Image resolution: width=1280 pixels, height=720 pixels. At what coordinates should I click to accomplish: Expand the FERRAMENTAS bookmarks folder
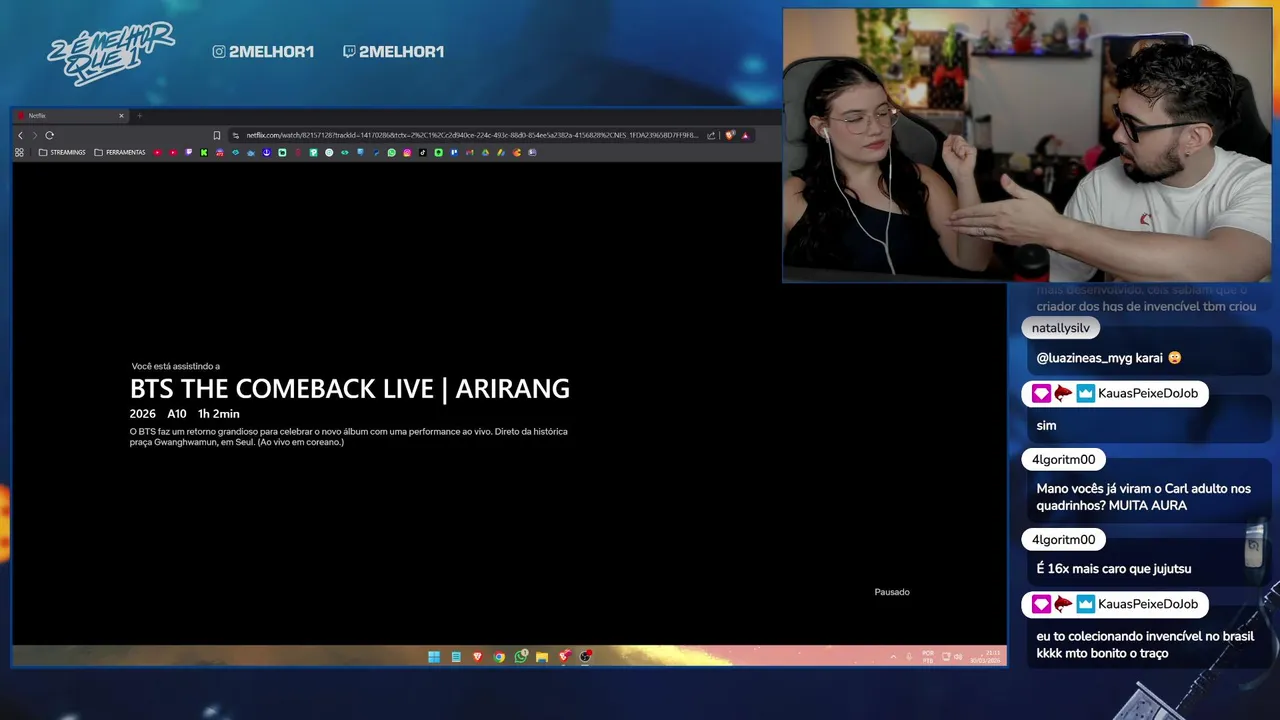(120, 152)
